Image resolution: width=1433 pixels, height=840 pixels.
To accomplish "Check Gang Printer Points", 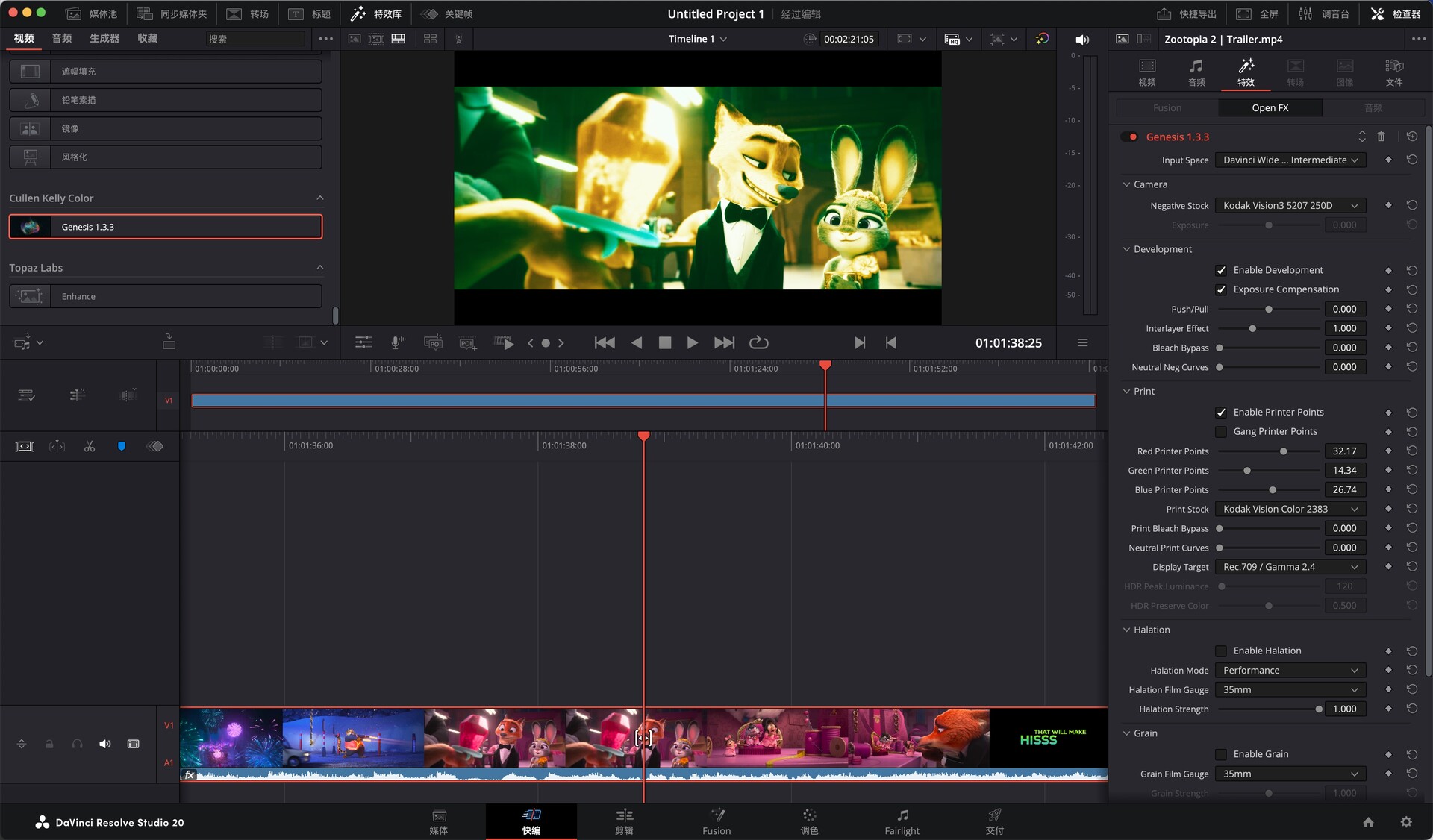I will [1221, 431].
